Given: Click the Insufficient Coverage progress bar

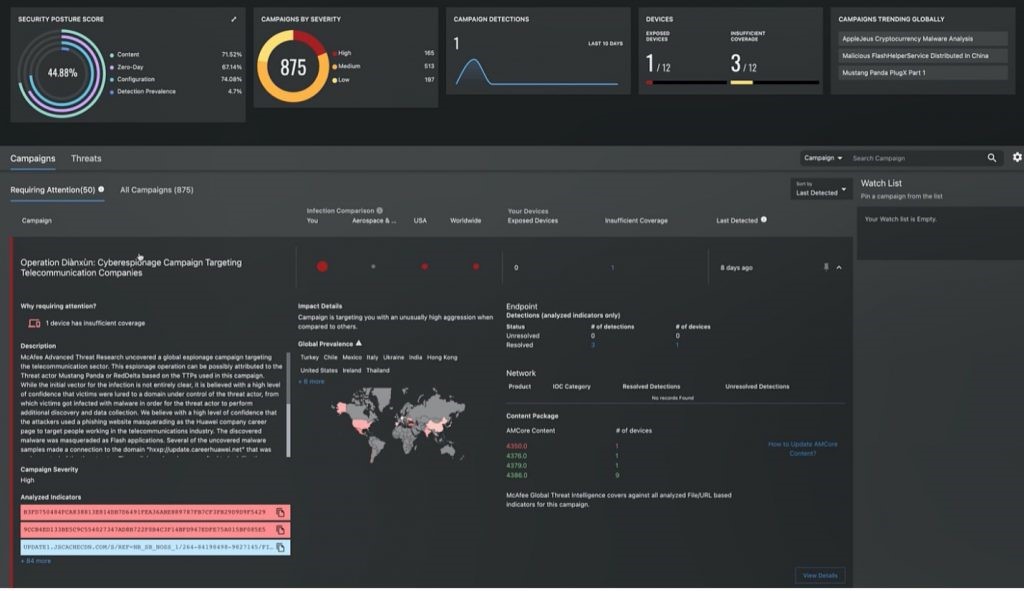Looking at the screenshot, I should [775, 83].
